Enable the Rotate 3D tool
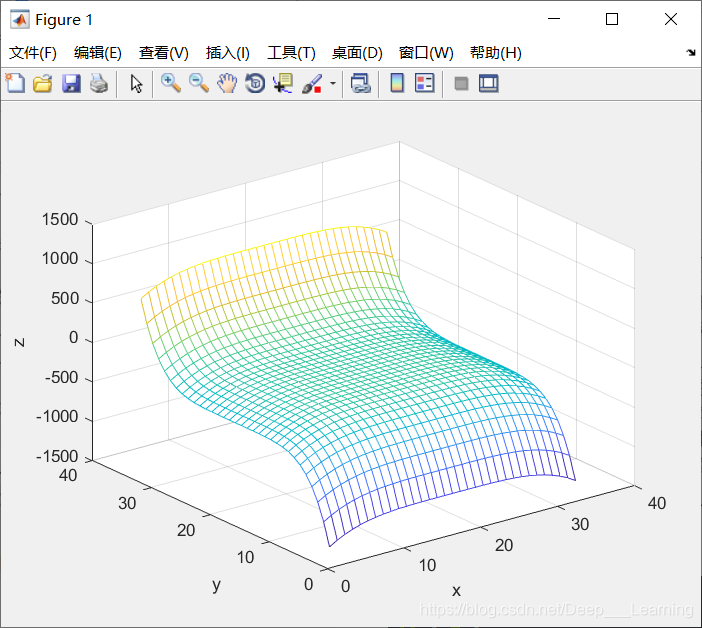 [x=255, y=83]
